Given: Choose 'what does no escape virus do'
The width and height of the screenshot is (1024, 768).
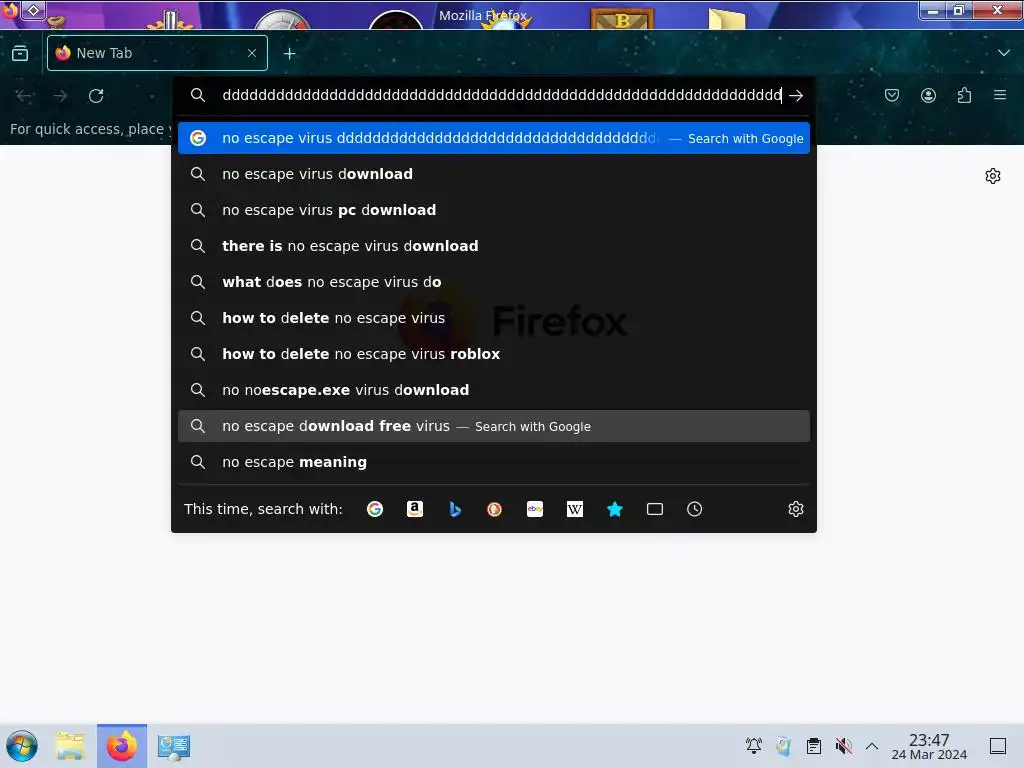Looking at the screenshot, I should click(494, 282).
